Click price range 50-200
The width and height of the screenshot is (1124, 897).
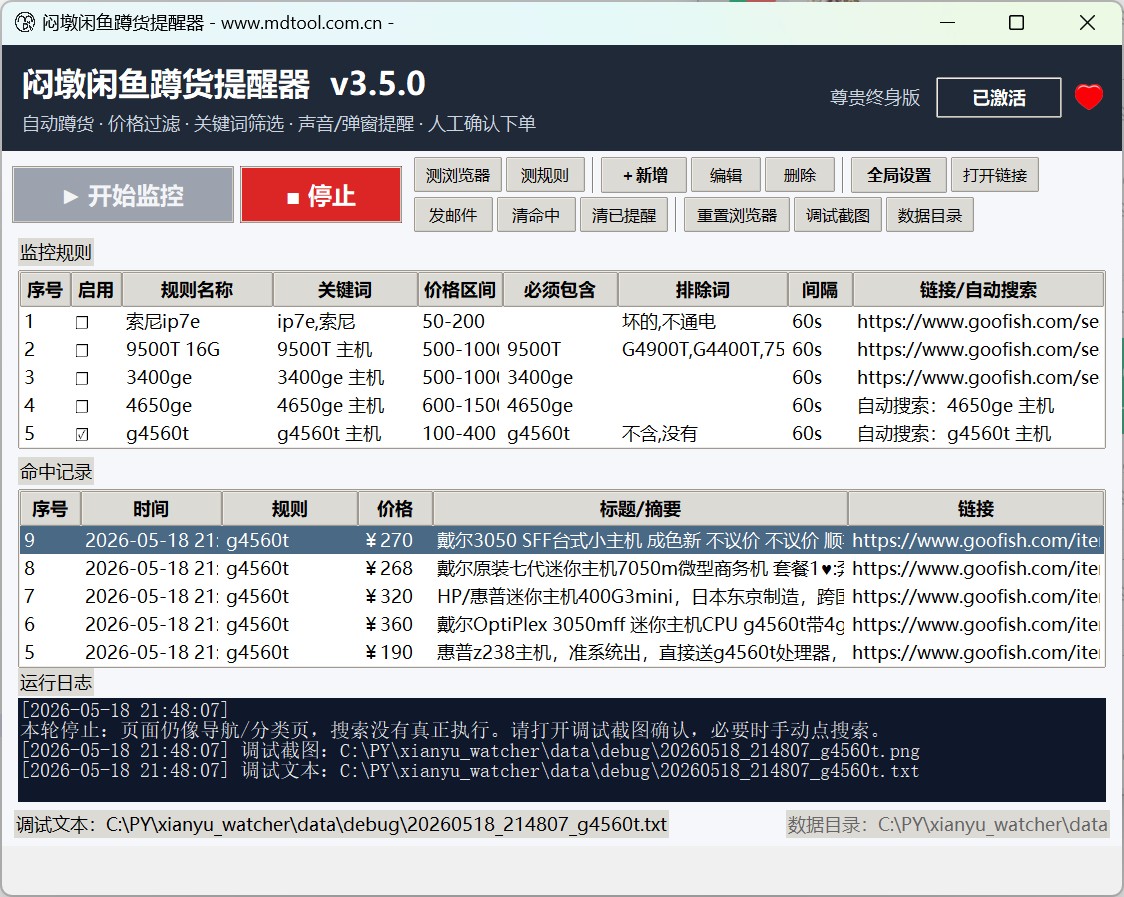(453, 321)
